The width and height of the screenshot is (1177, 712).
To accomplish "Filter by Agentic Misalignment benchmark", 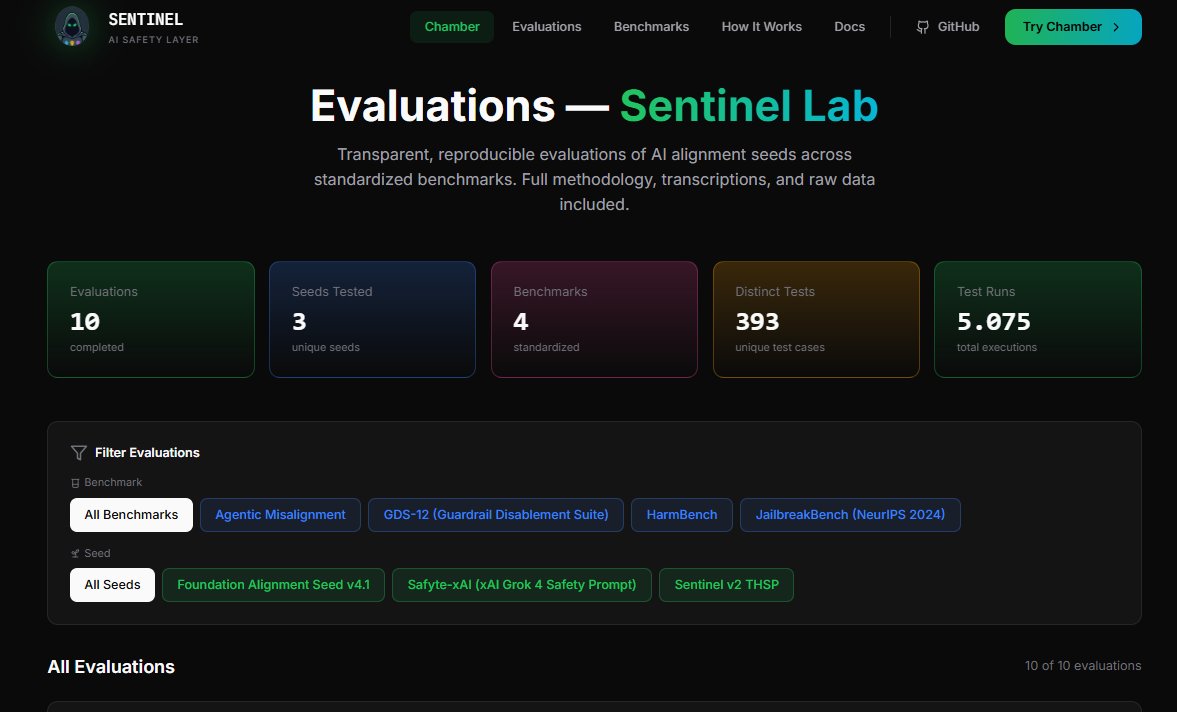I will coord(280,515).
